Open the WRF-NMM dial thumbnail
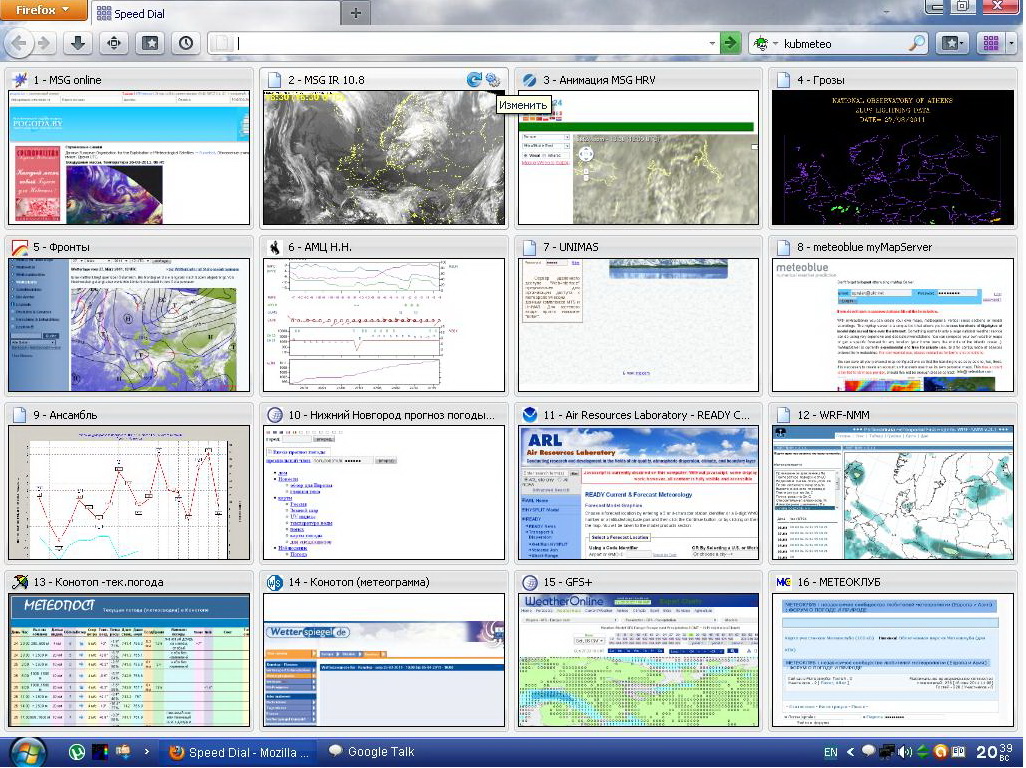Viewport: 1026px width, 768px height. (894, 492)
